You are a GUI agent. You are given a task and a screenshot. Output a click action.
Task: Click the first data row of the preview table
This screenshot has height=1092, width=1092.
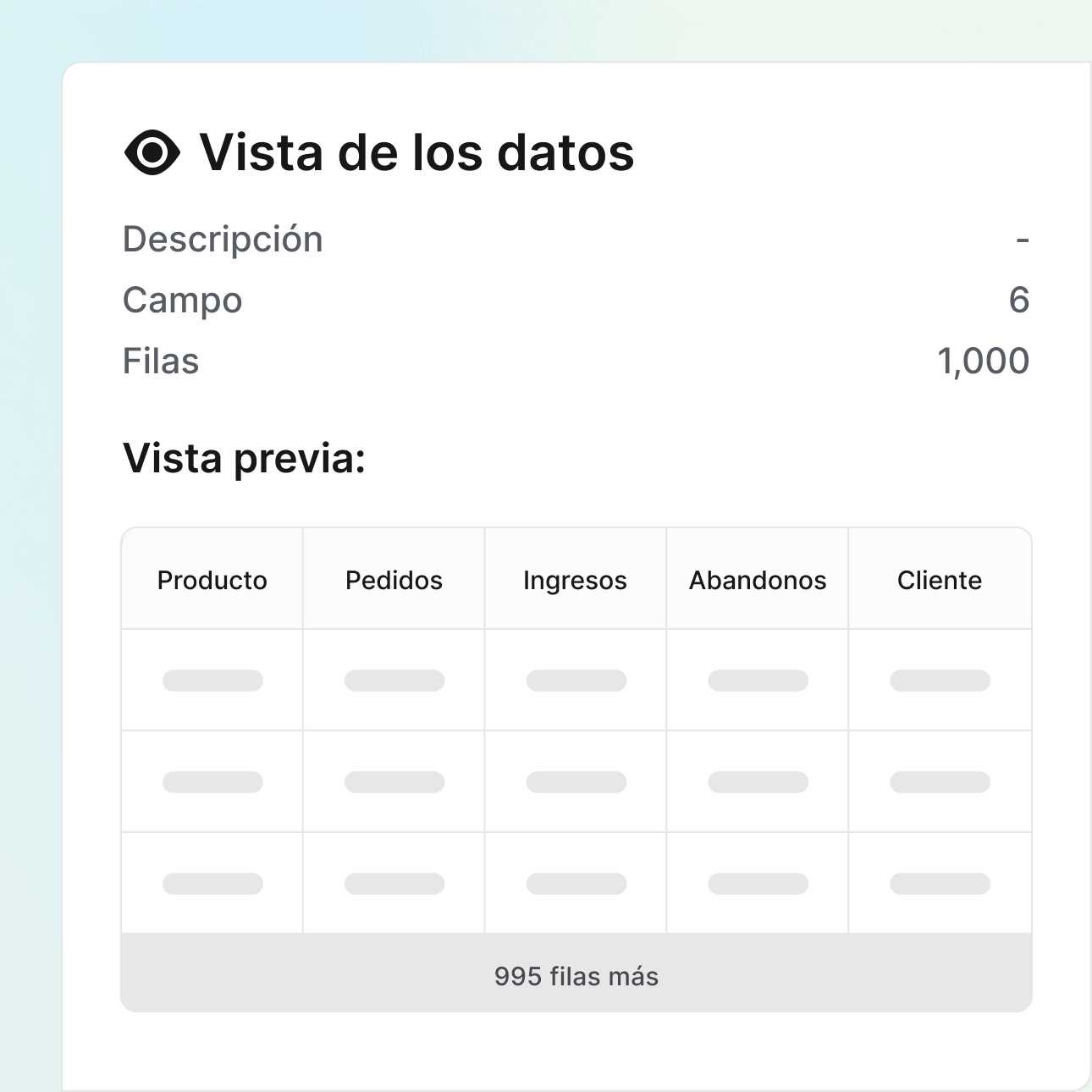(576, 680)
